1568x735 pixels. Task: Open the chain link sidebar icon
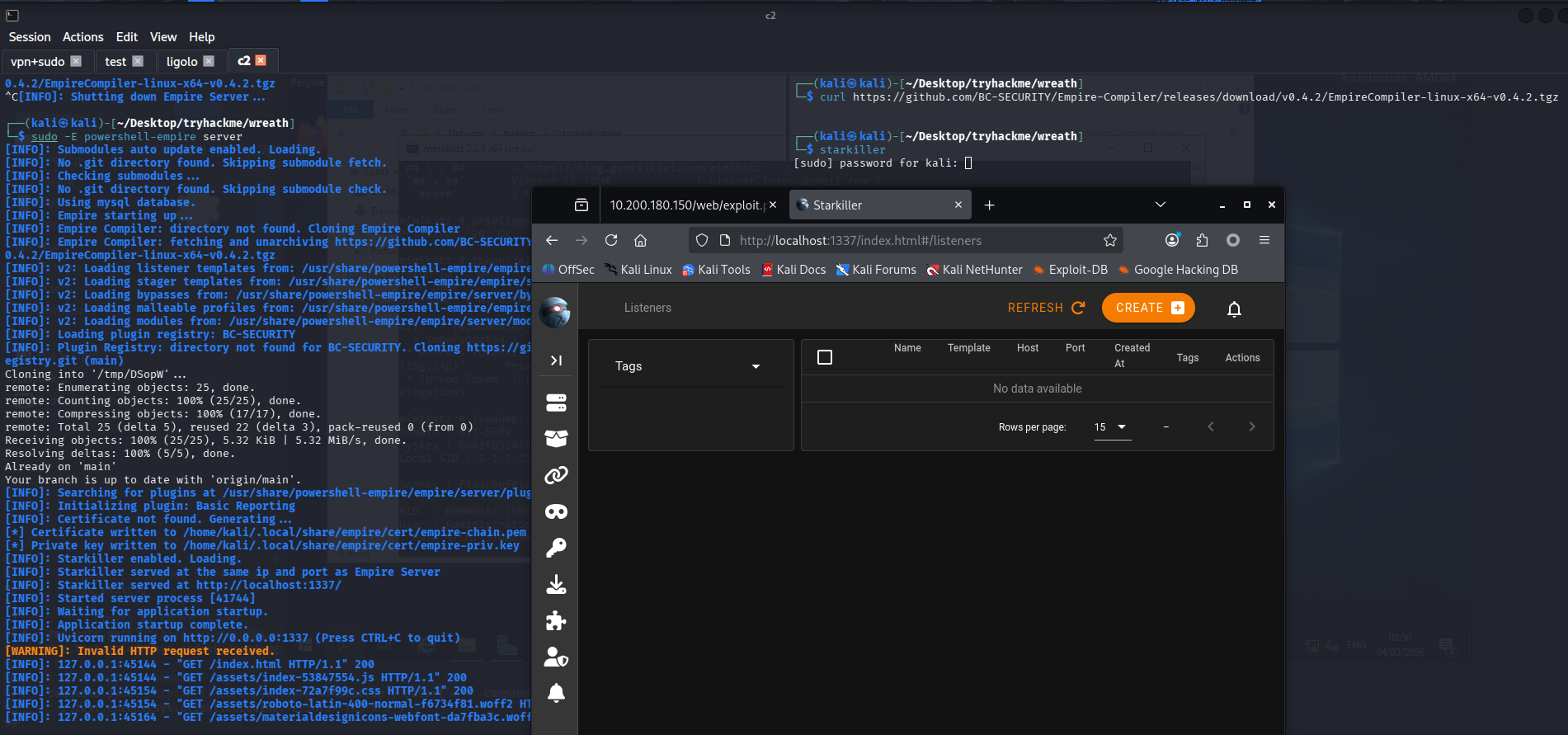point(556,475)
